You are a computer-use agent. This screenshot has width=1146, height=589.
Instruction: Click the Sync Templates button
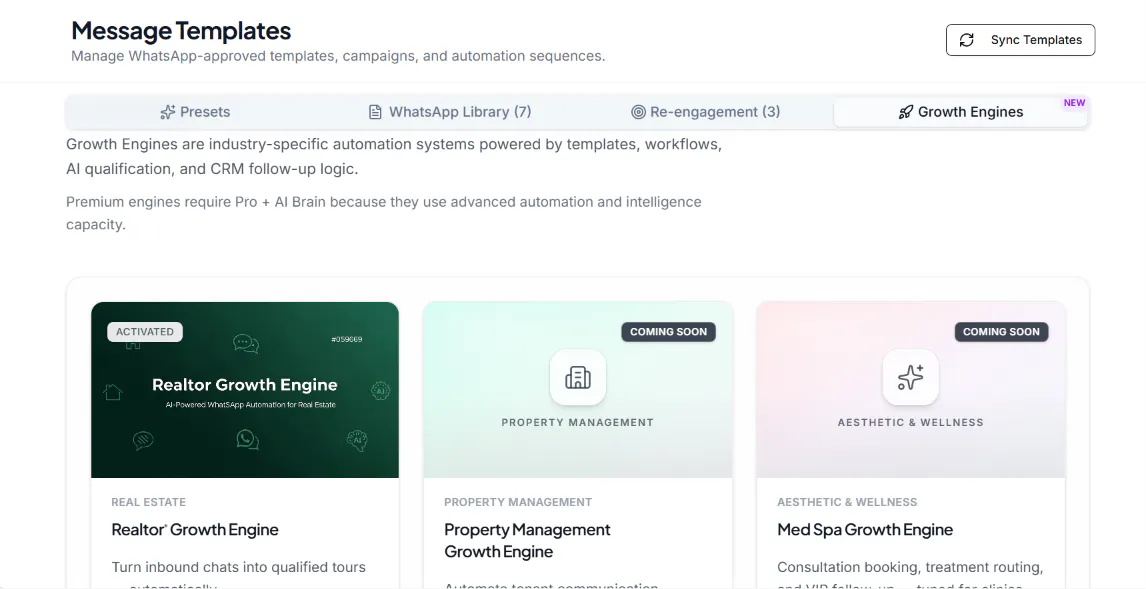pos(1020,39)
